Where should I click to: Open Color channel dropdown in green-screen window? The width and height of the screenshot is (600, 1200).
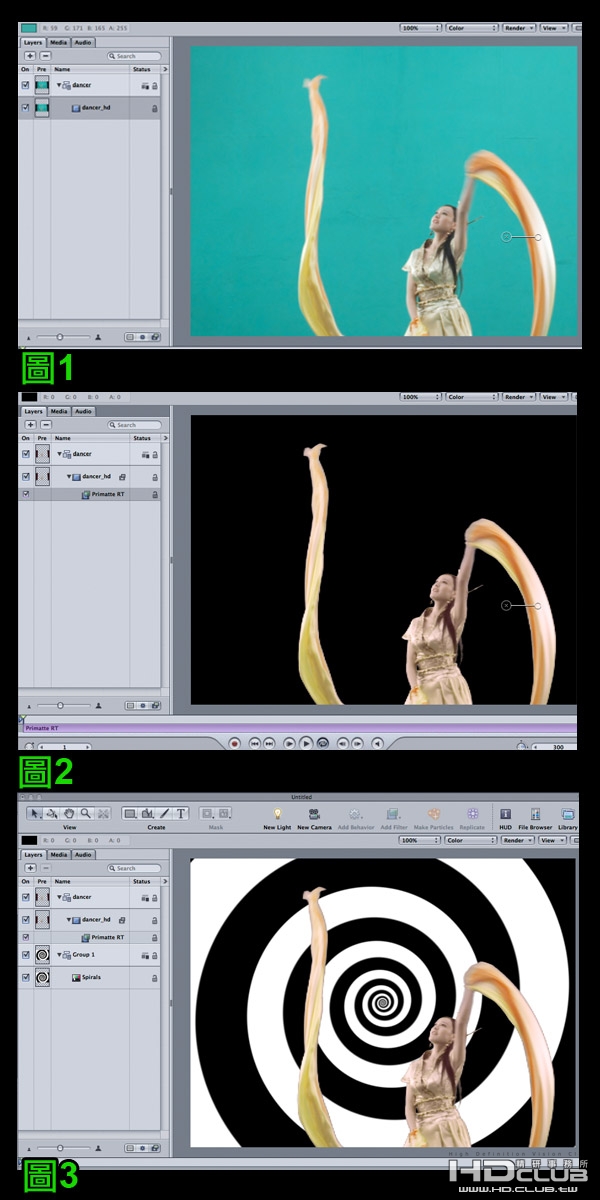pyautogui.click(x=471, y=29)
